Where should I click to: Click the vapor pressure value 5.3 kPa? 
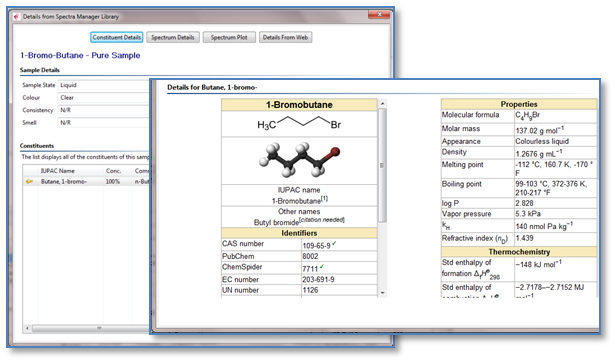(x=528, y=214)
